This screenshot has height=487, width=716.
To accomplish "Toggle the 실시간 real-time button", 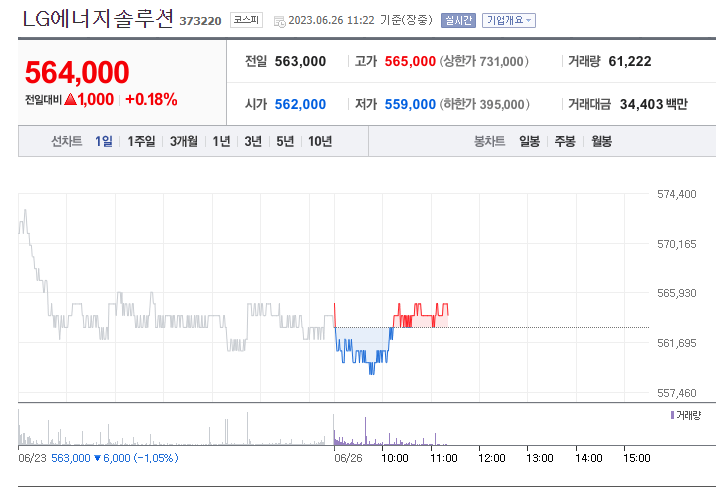I will coord(458,21).
